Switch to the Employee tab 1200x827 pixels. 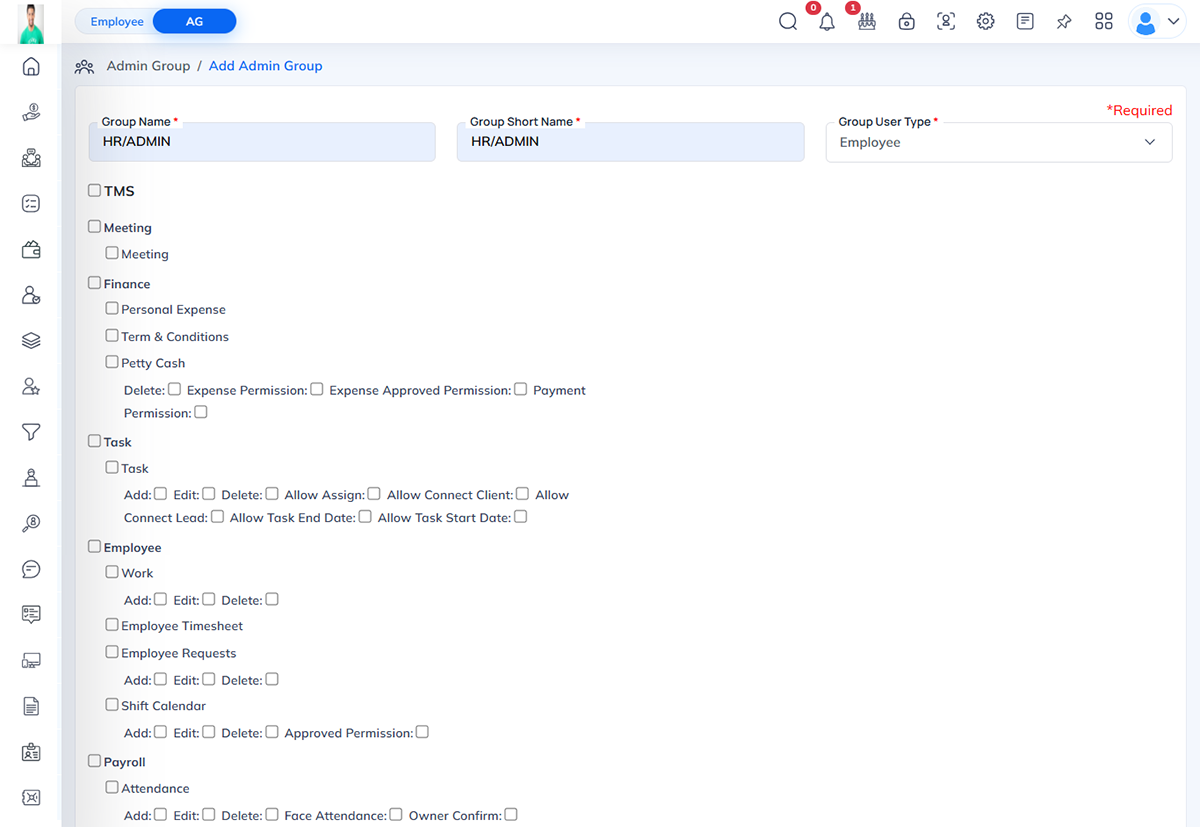(x=117, y=21)
